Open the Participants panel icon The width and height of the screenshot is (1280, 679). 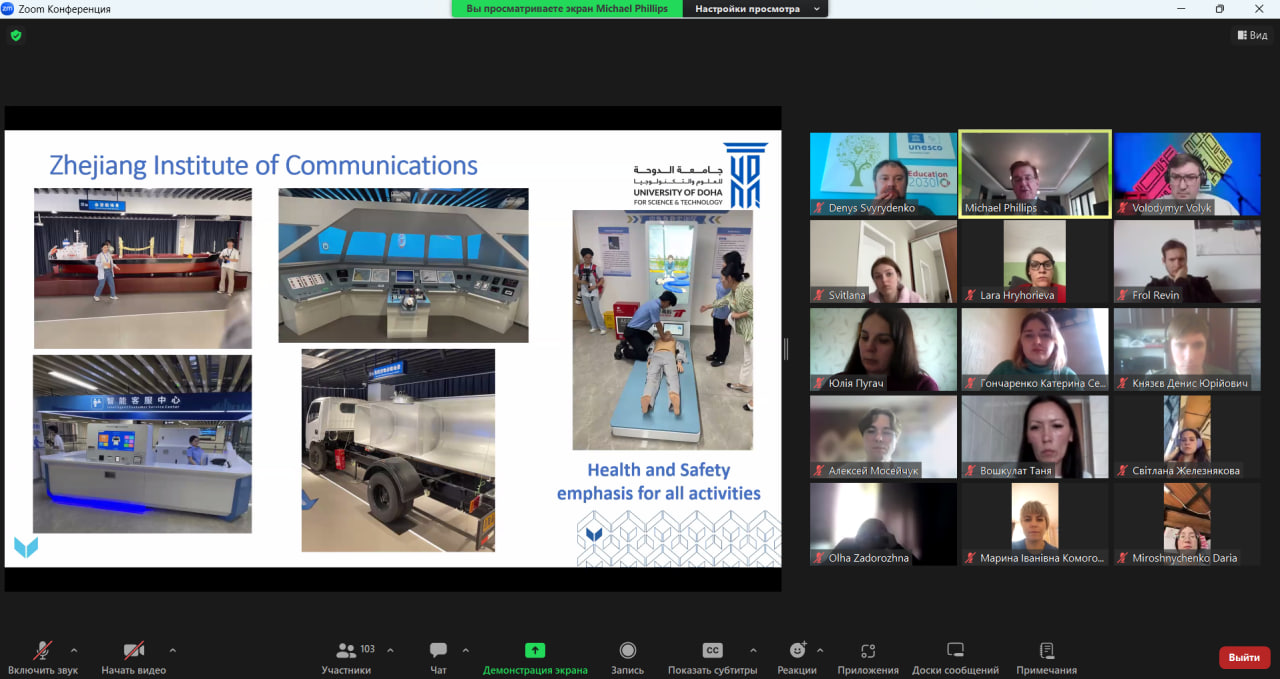click(346, 651)
